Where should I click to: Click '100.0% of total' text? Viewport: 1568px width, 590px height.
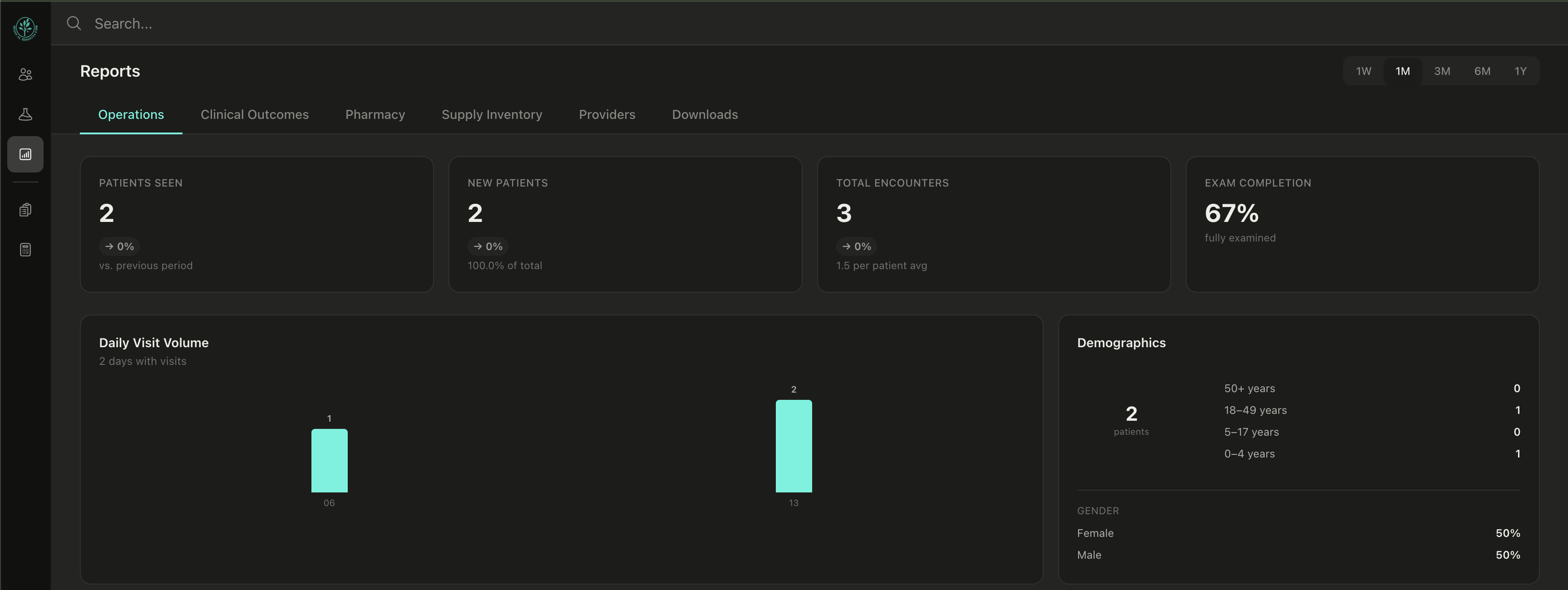pyautogui.click(x=505, y=266)
